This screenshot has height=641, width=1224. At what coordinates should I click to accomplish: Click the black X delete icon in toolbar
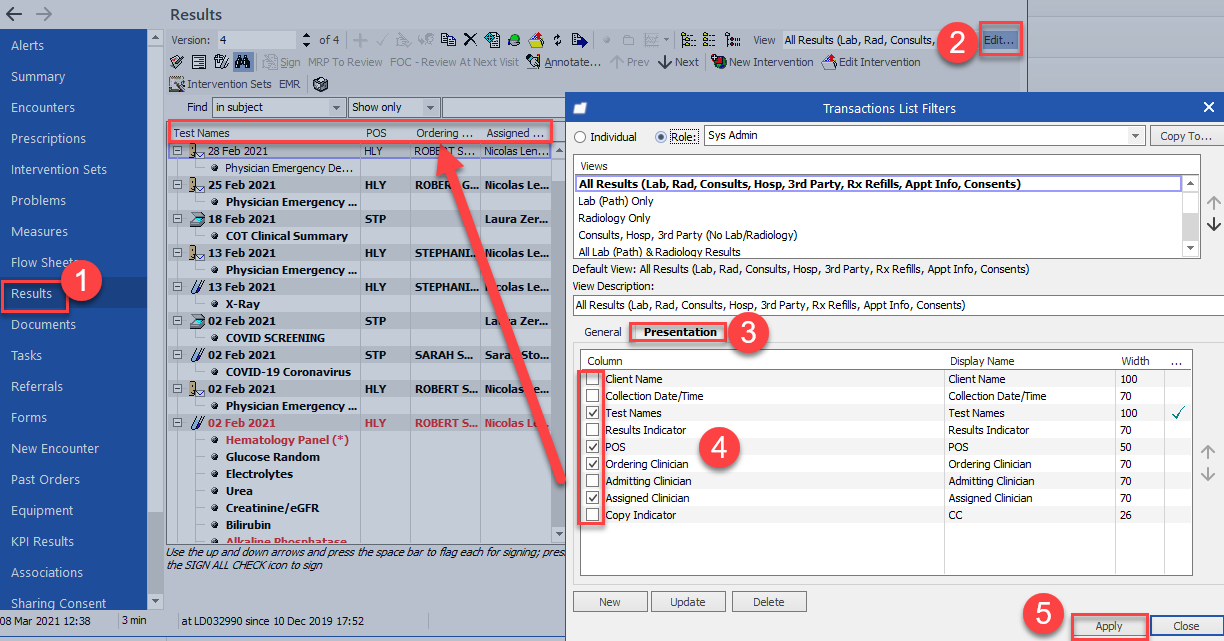pyautogui.click(x=470, y=40)
